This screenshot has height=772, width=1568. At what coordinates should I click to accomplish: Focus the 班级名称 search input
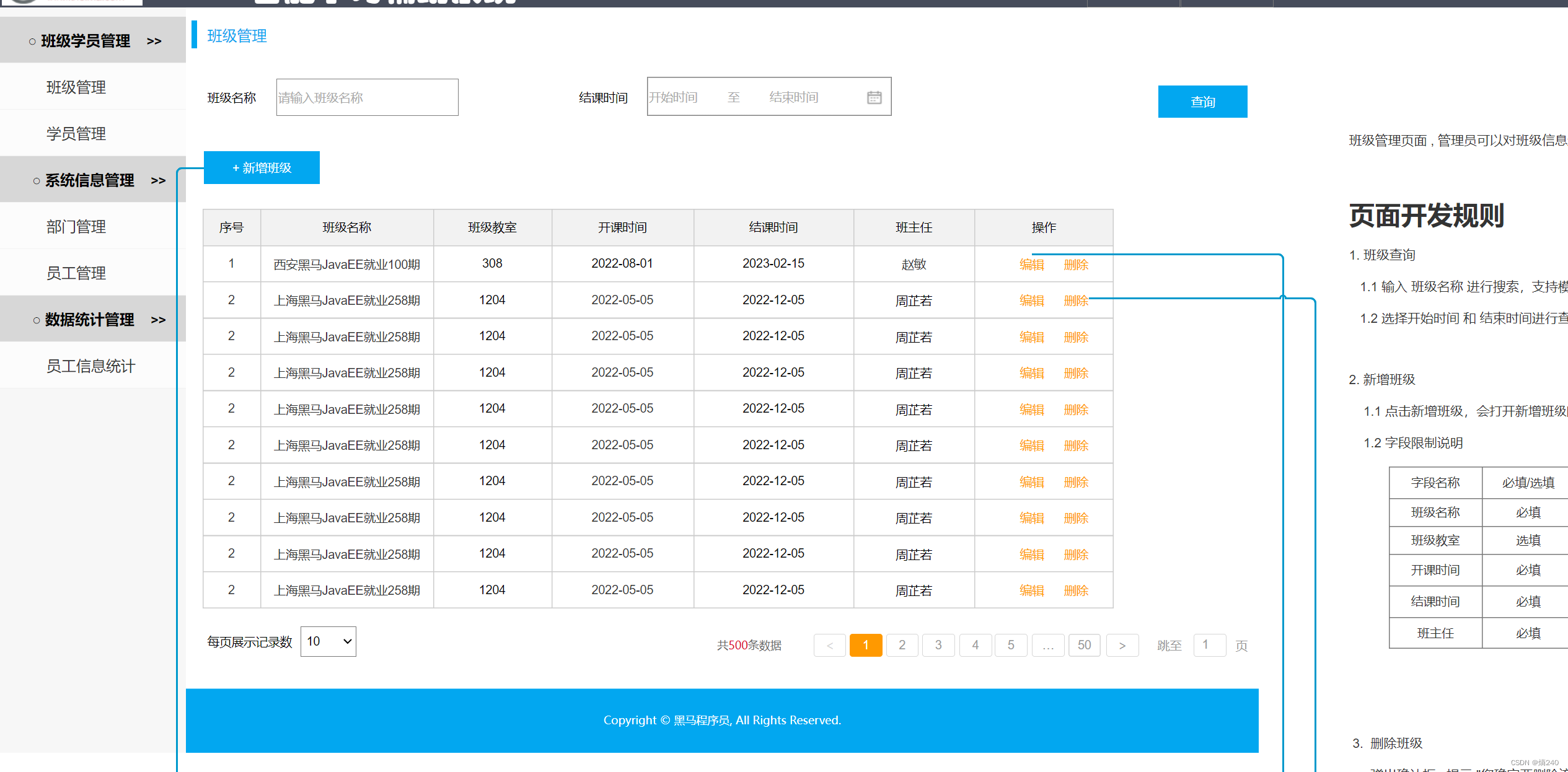point(368,97)
